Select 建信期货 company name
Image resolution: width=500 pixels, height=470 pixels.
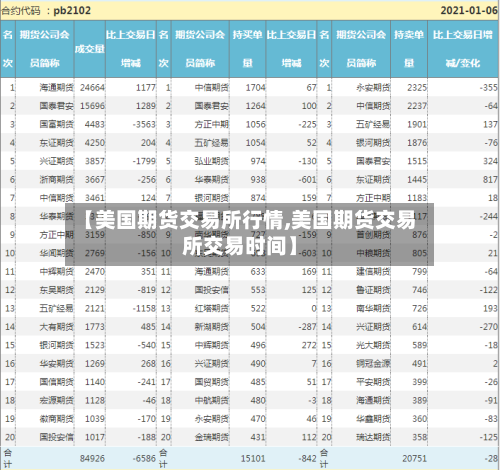pyautogui.click(x=373, y=272)
